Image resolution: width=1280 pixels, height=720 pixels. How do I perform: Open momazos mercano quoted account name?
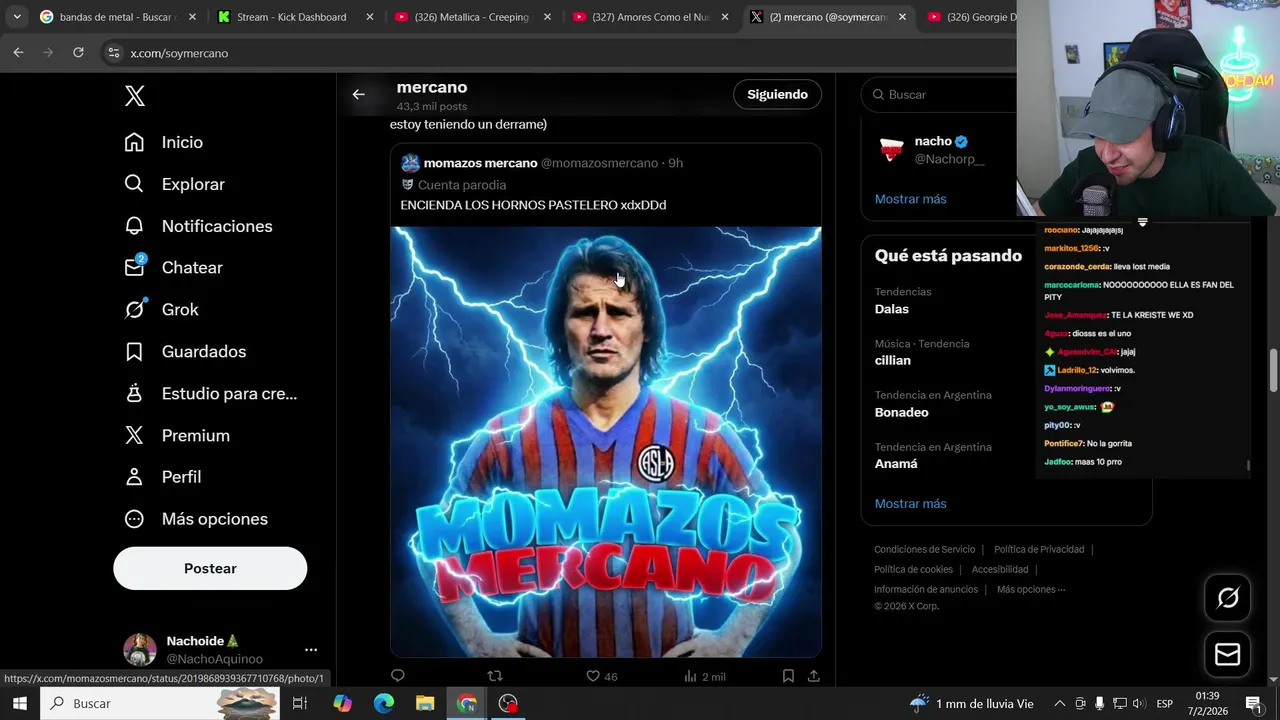click(480, 163)
